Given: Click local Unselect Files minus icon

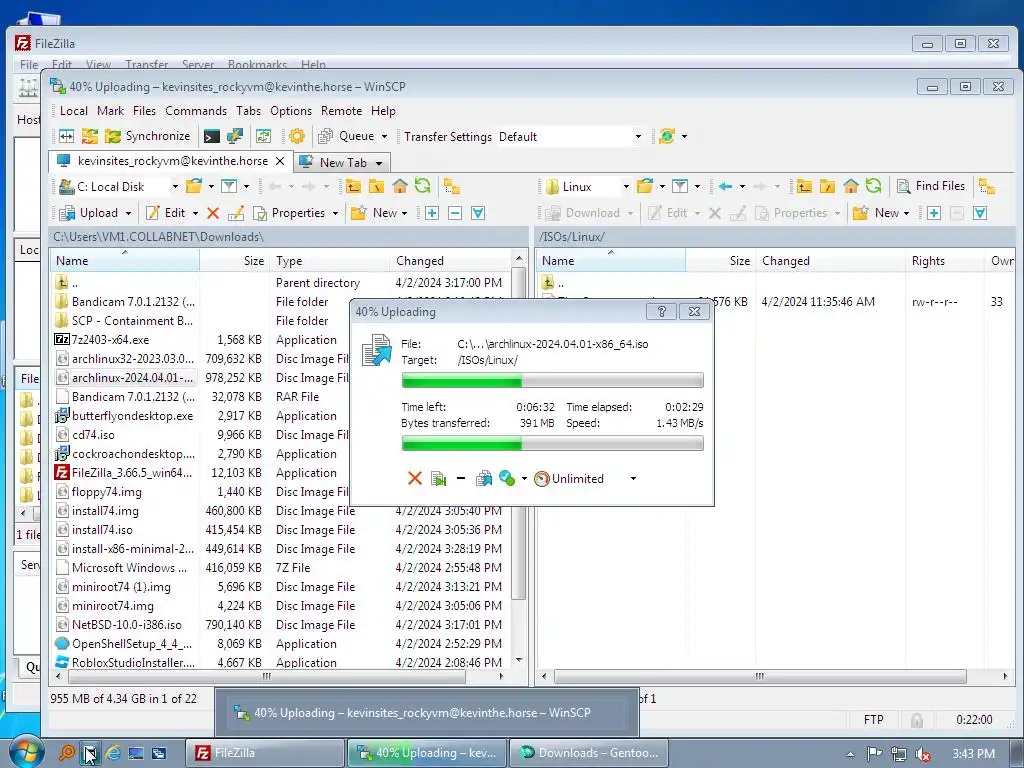Looking at the screenshot, I should pos(455,213).
